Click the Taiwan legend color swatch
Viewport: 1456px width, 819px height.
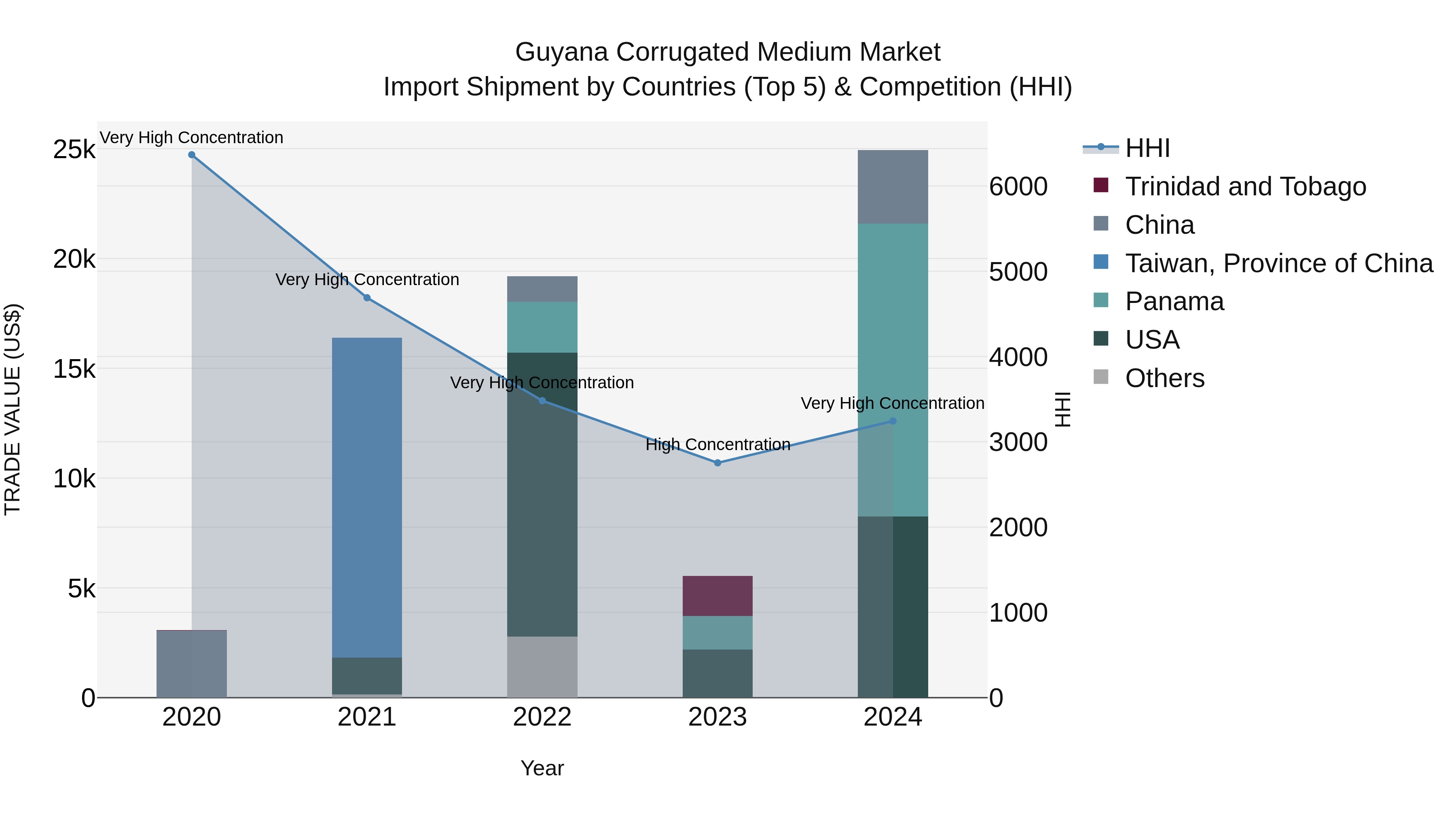(x=1100, y=262)
